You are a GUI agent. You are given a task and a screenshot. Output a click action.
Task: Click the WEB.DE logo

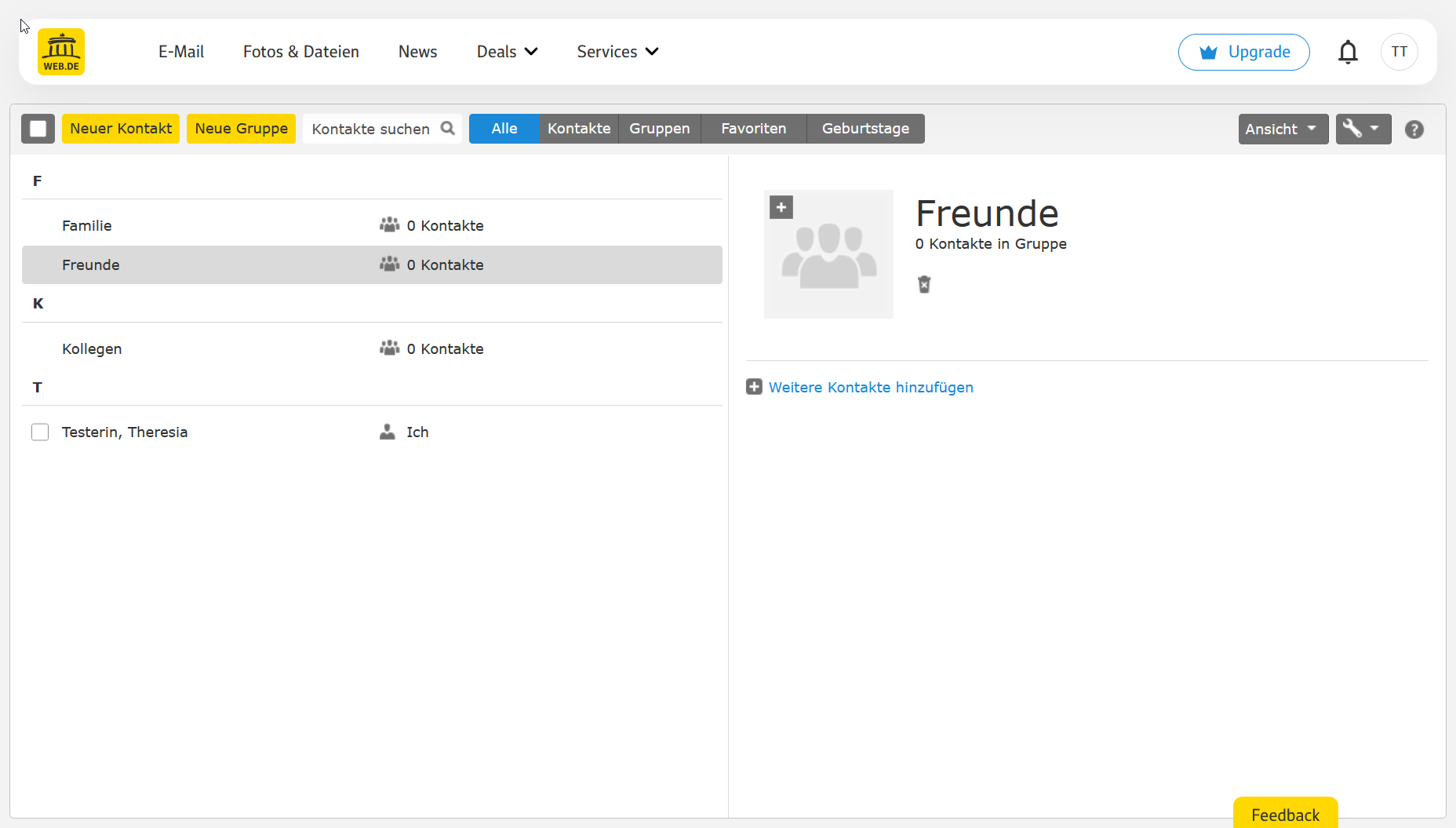pos(60,51)
